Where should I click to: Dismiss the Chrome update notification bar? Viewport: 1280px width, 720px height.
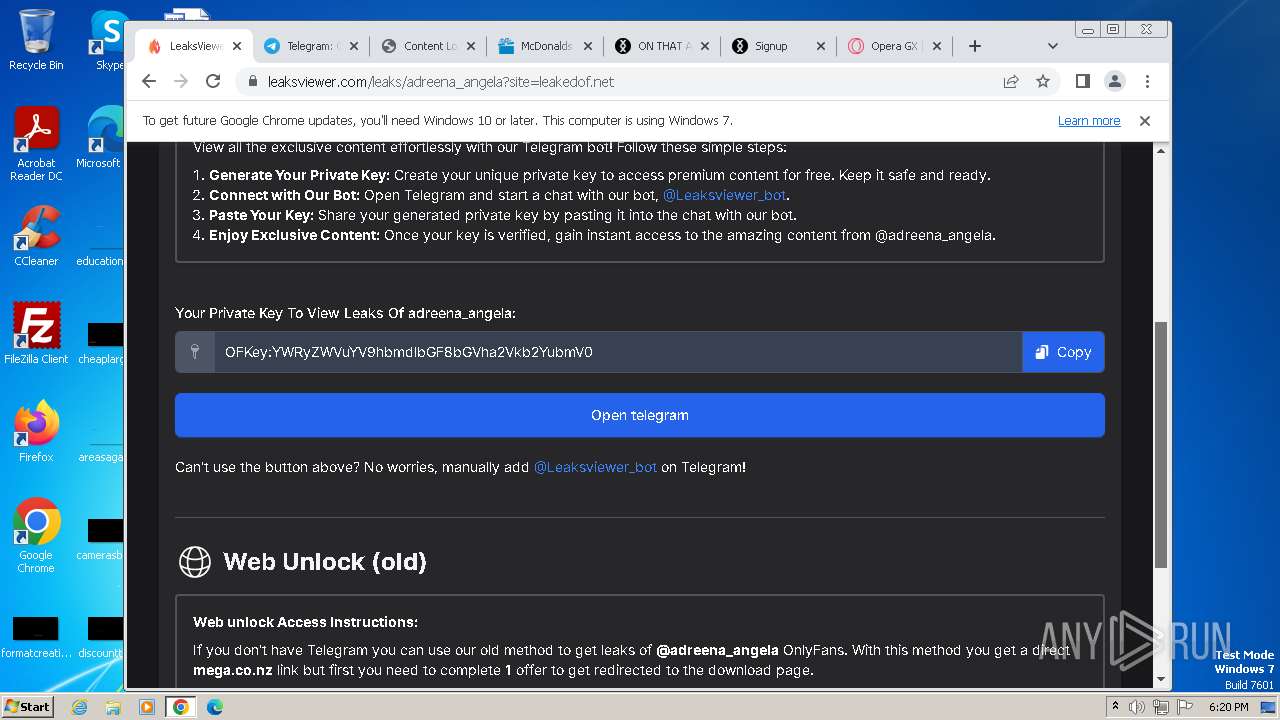point(1145,121)
